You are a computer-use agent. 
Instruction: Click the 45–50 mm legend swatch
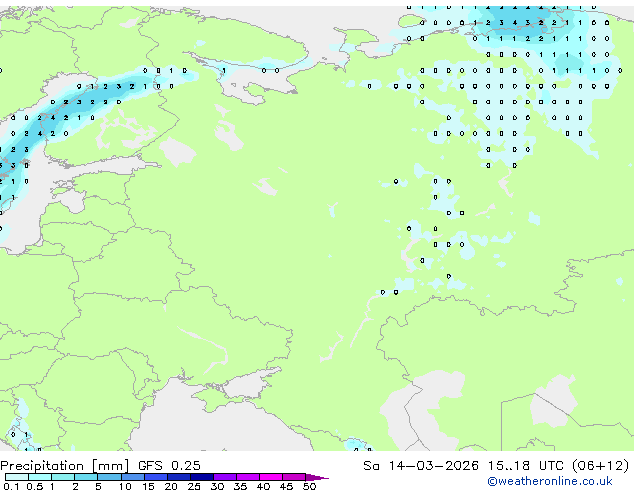pos(294,477)
